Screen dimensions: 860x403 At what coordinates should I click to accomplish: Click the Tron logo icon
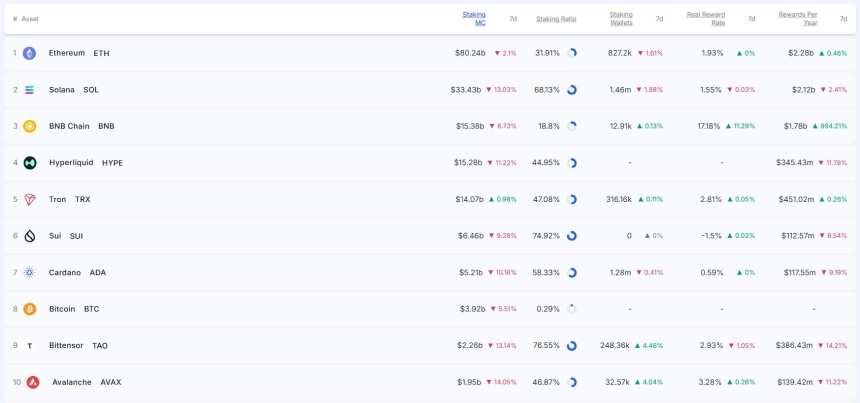[30, 199]
